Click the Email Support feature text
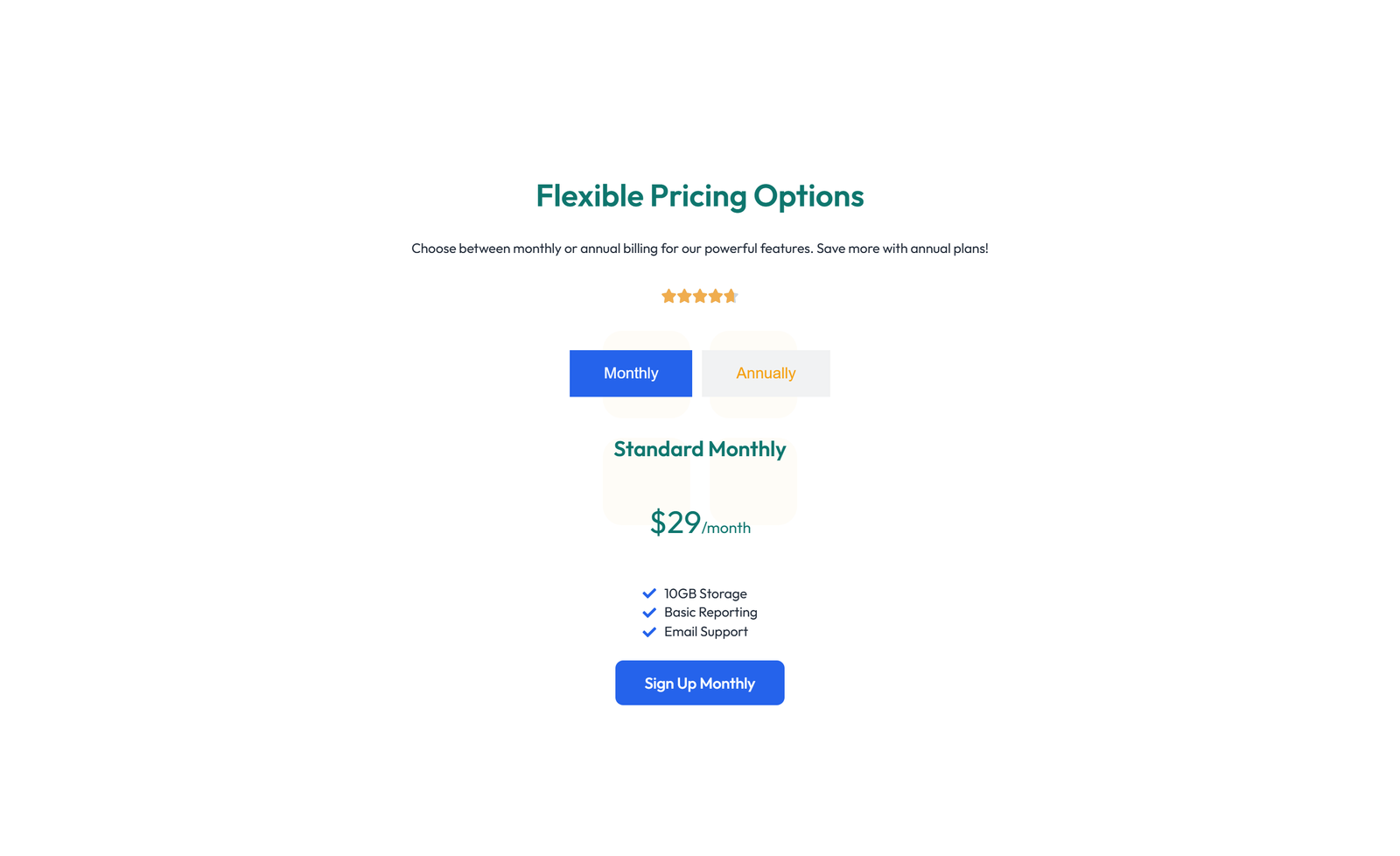This screenshot has width=1400, height=856. [x=705, y=631]
